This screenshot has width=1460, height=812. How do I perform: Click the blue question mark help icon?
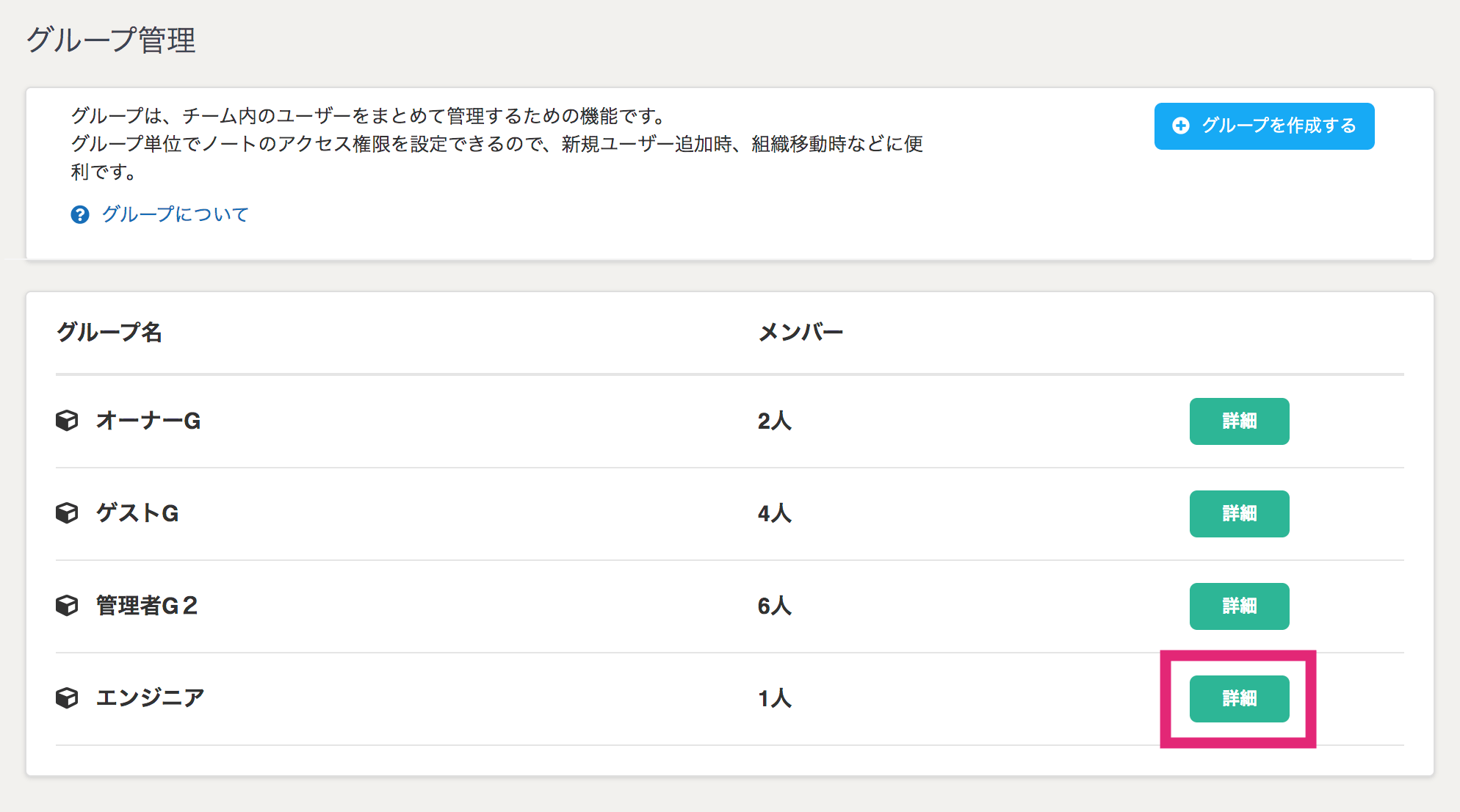pos(80,214)
